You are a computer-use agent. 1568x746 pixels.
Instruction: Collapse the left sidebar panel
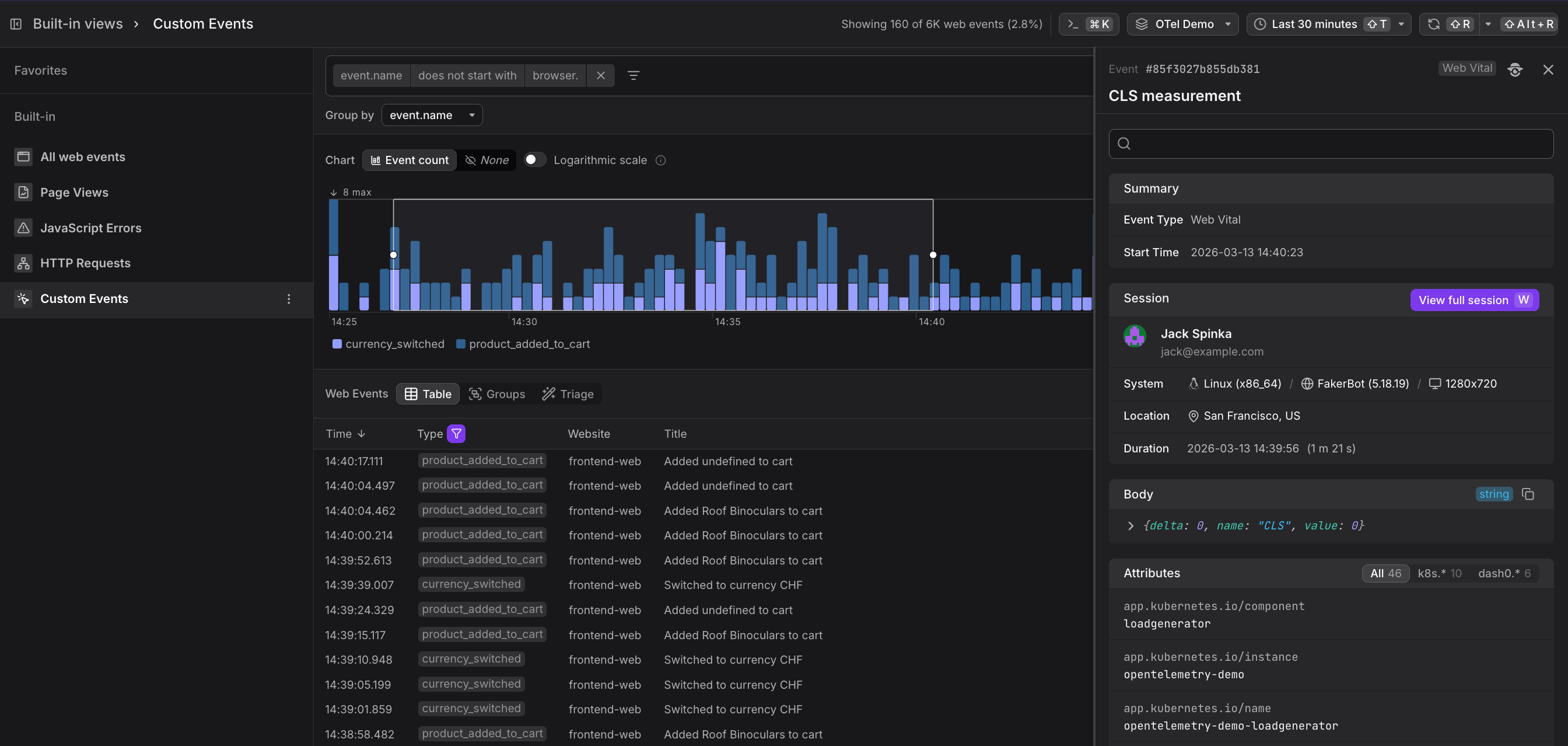pyautogui.click(x=15, y=24)
